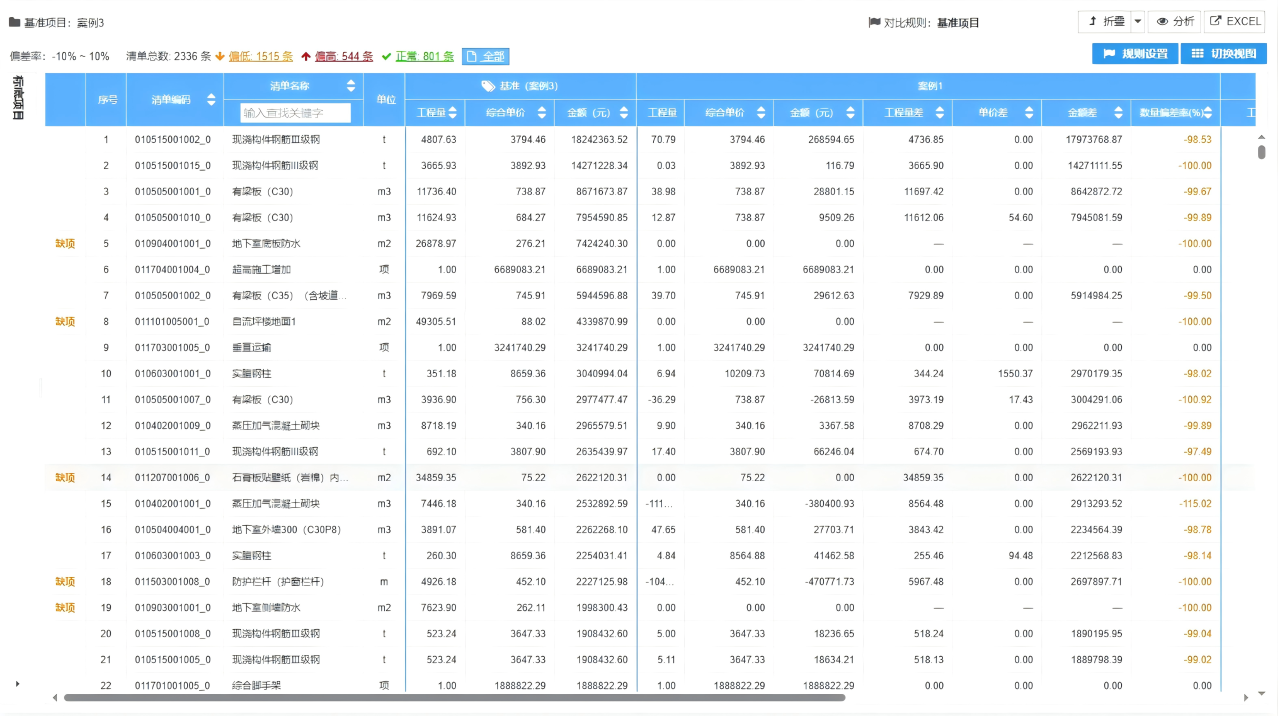Image resolution: width=1280 pixels, height=716 pixels.
Task: Click the green checkmark by 正常
Action: click(x=386, y=57)
